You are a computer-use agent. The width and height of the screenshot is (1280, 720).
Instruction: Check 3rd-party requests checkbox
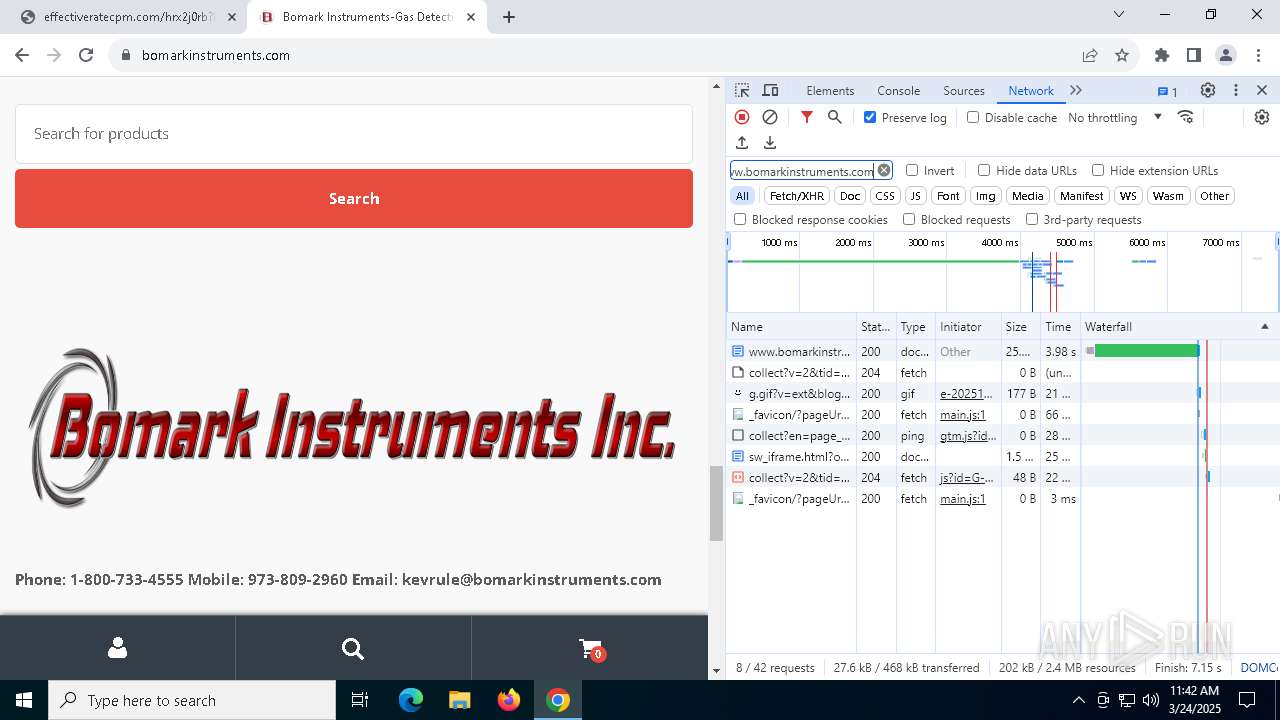click(1032, 219)
